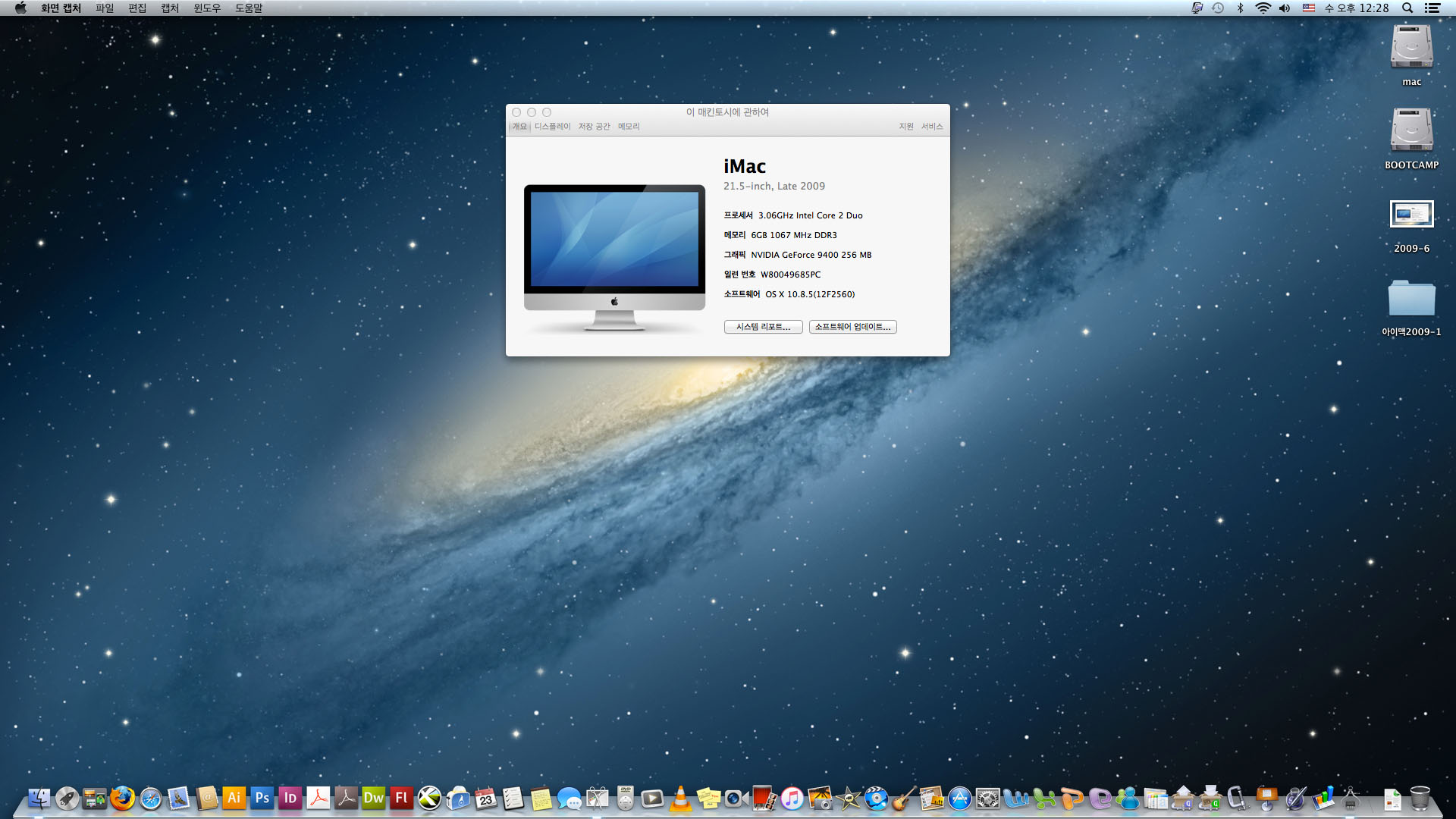This screenshot has height=819, width=1456.
Task: Click the 소프트웨어 업데이트... button
Action: point(852,327)
